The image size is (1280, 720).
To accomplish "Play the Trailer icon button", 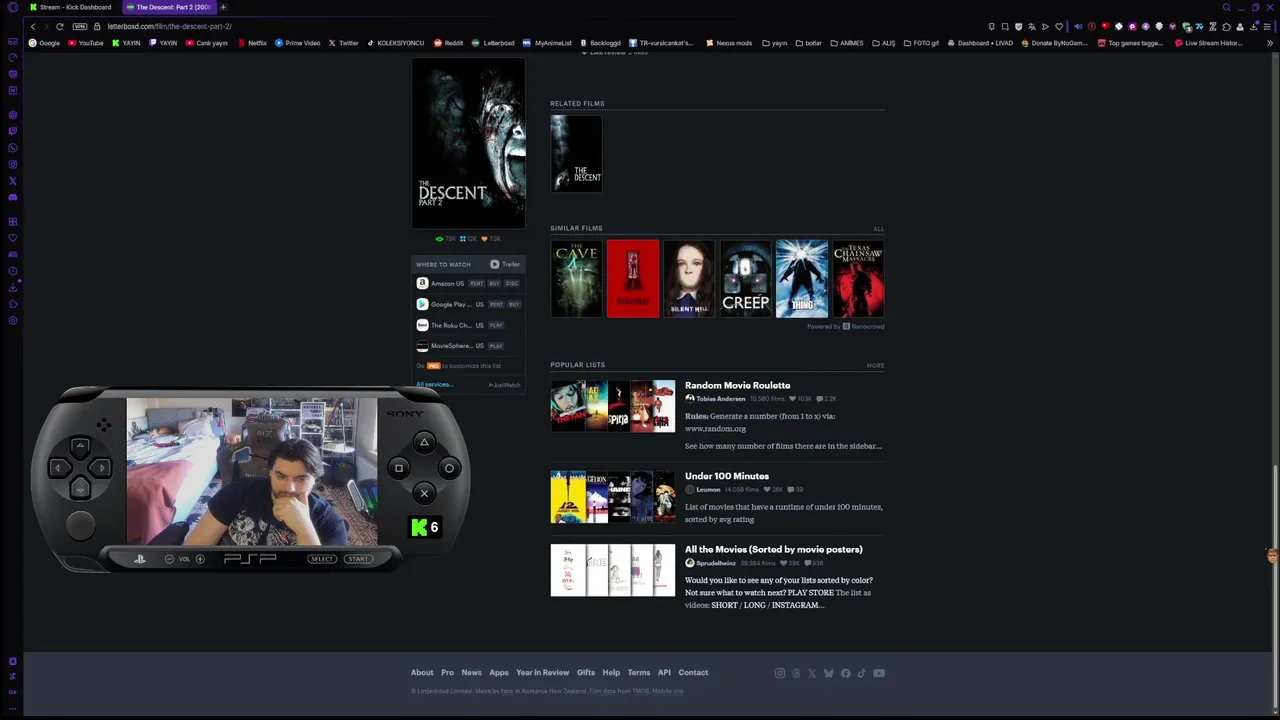I will tap(494, 264).
